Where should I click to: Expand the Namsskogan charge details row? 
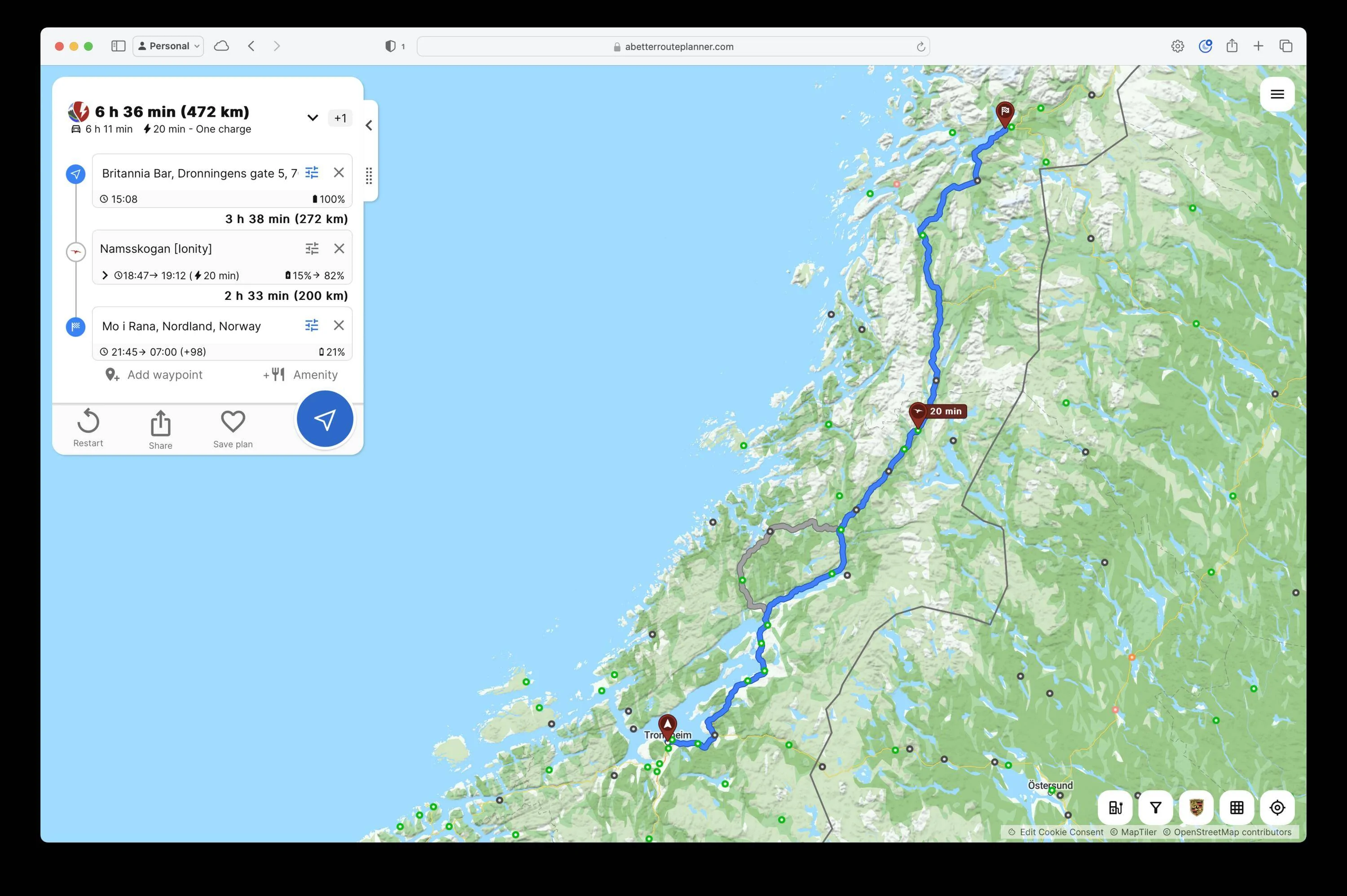click(105, 276)
